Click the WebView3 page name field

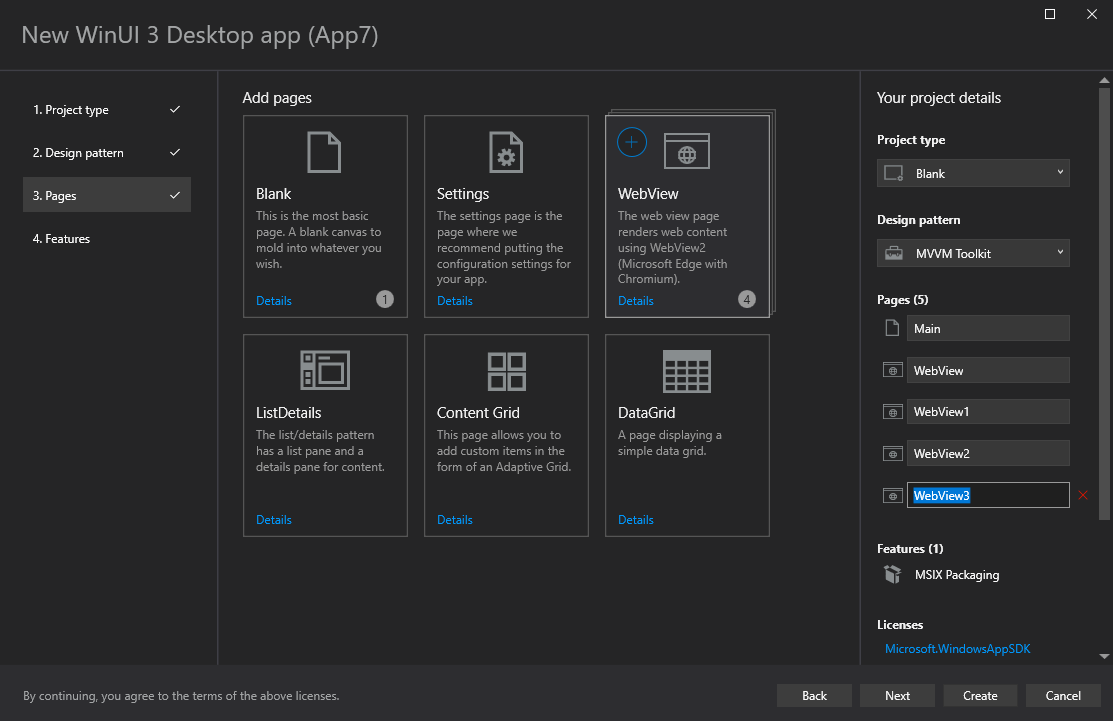988,495
